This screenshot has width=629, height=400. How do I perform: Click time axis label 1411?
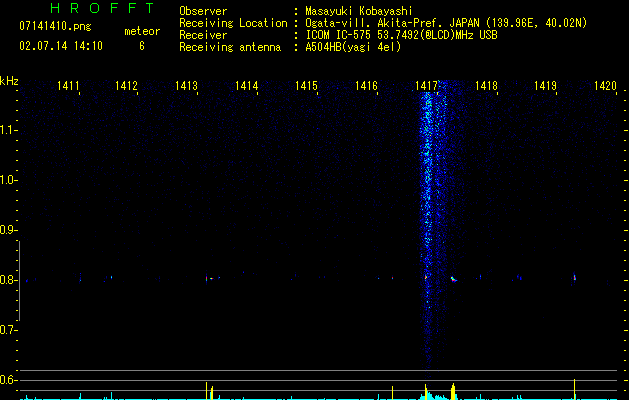click(x=68, y=86)
